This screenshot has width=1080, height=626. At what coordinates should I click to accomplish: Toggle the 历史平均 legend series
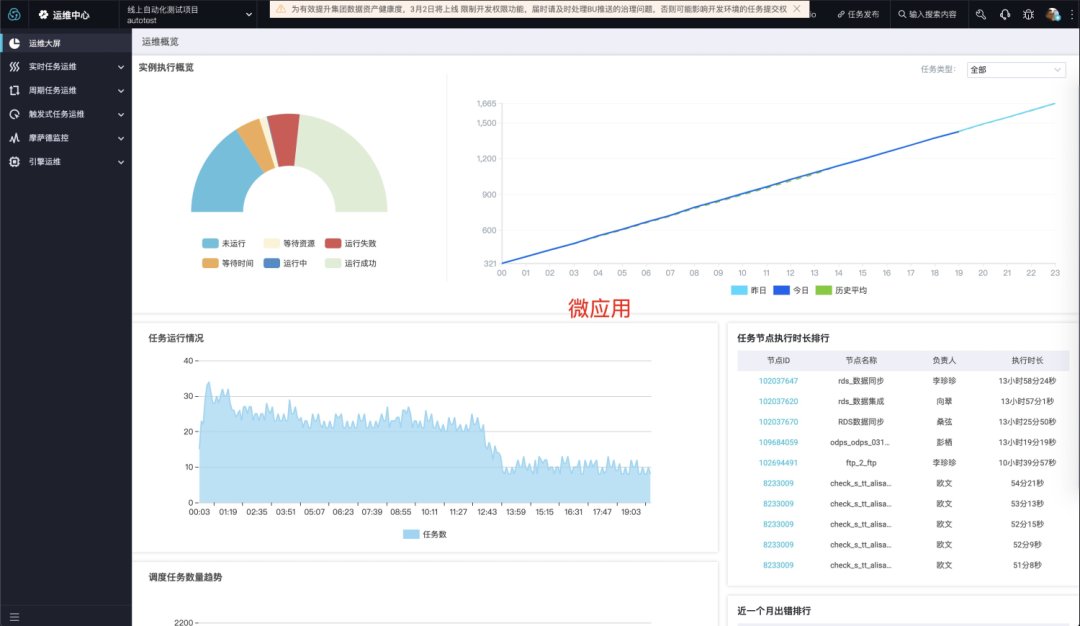(x=841, y=291)
